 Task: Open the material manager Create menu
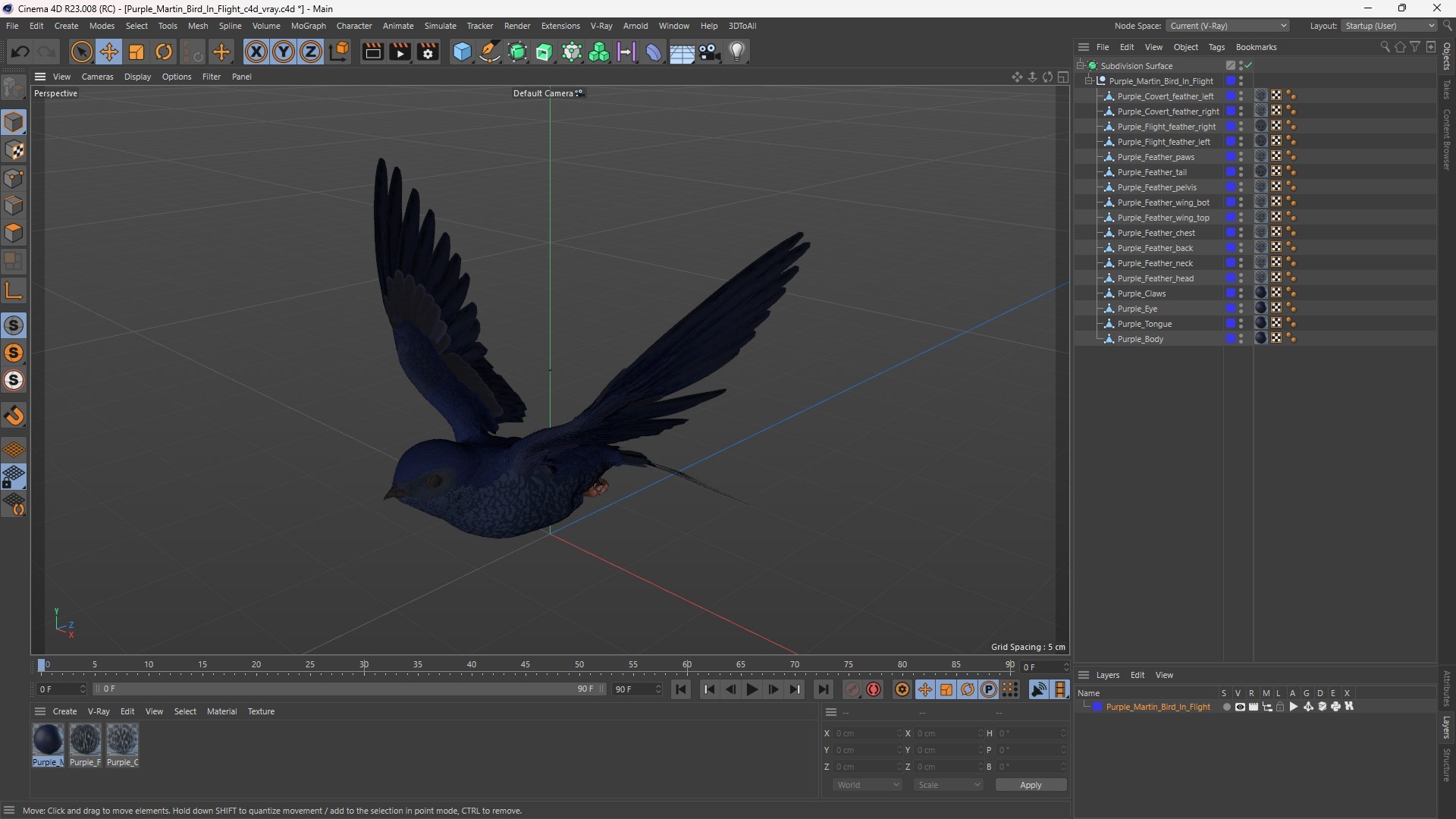(64, 711)
